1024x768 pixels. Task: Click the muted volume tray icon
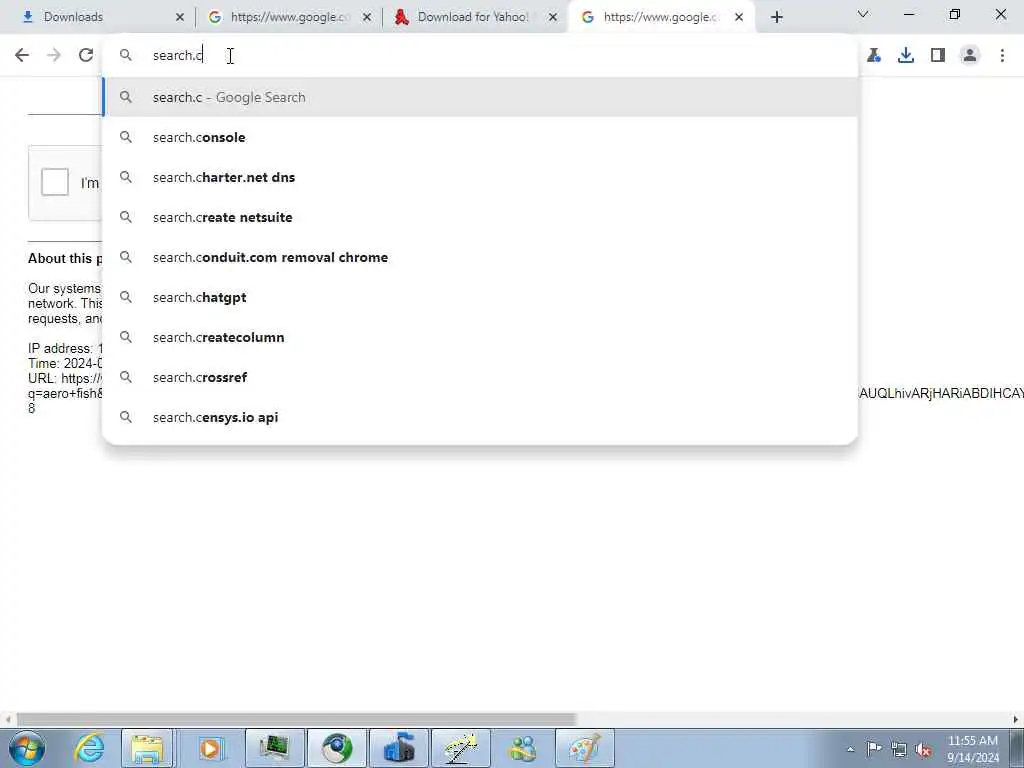point(923,749)
